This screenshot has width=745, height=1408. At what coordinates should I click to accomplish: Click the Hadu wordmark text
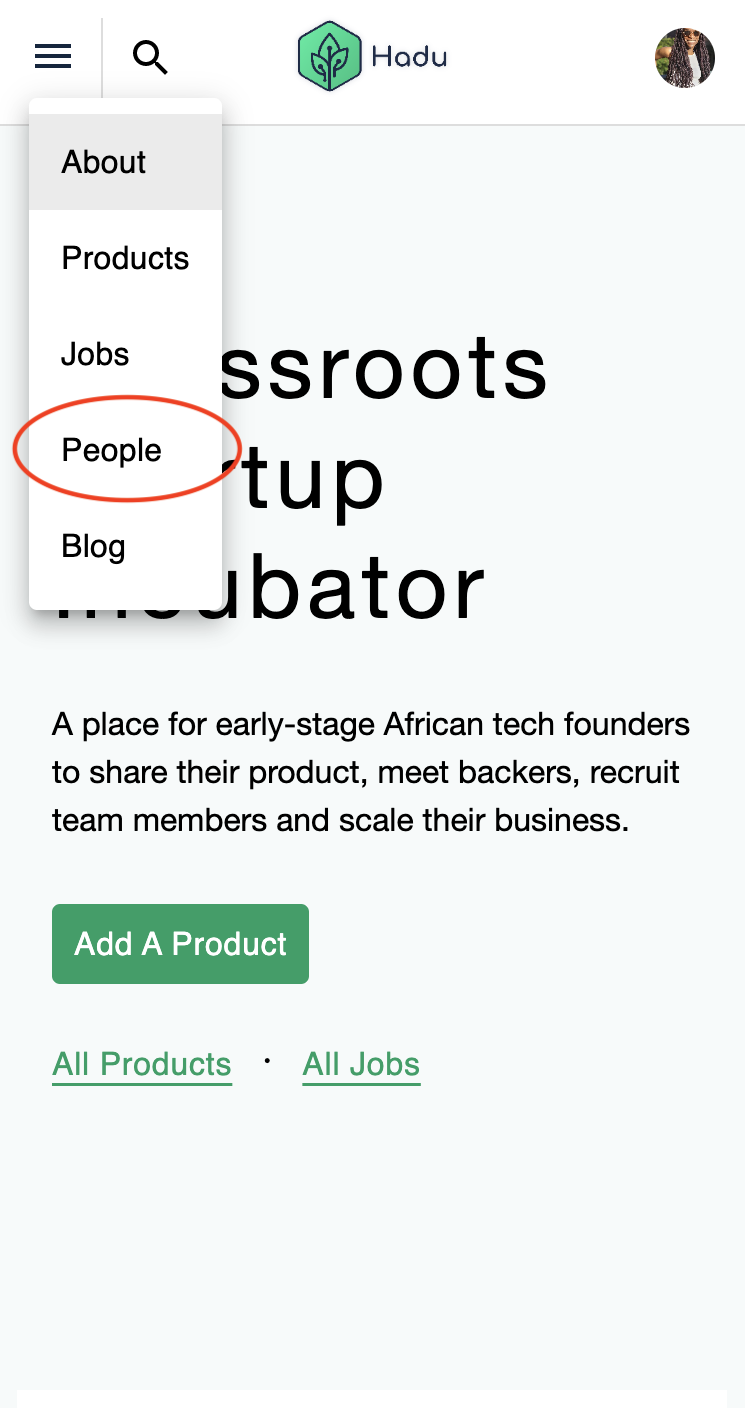pyautogui.click(x=409, y=57)
